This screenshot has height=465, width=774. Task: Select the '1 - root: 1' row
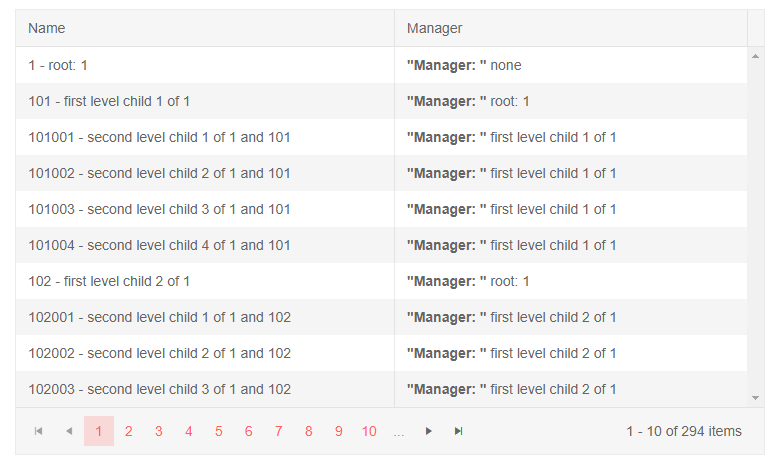59,65
